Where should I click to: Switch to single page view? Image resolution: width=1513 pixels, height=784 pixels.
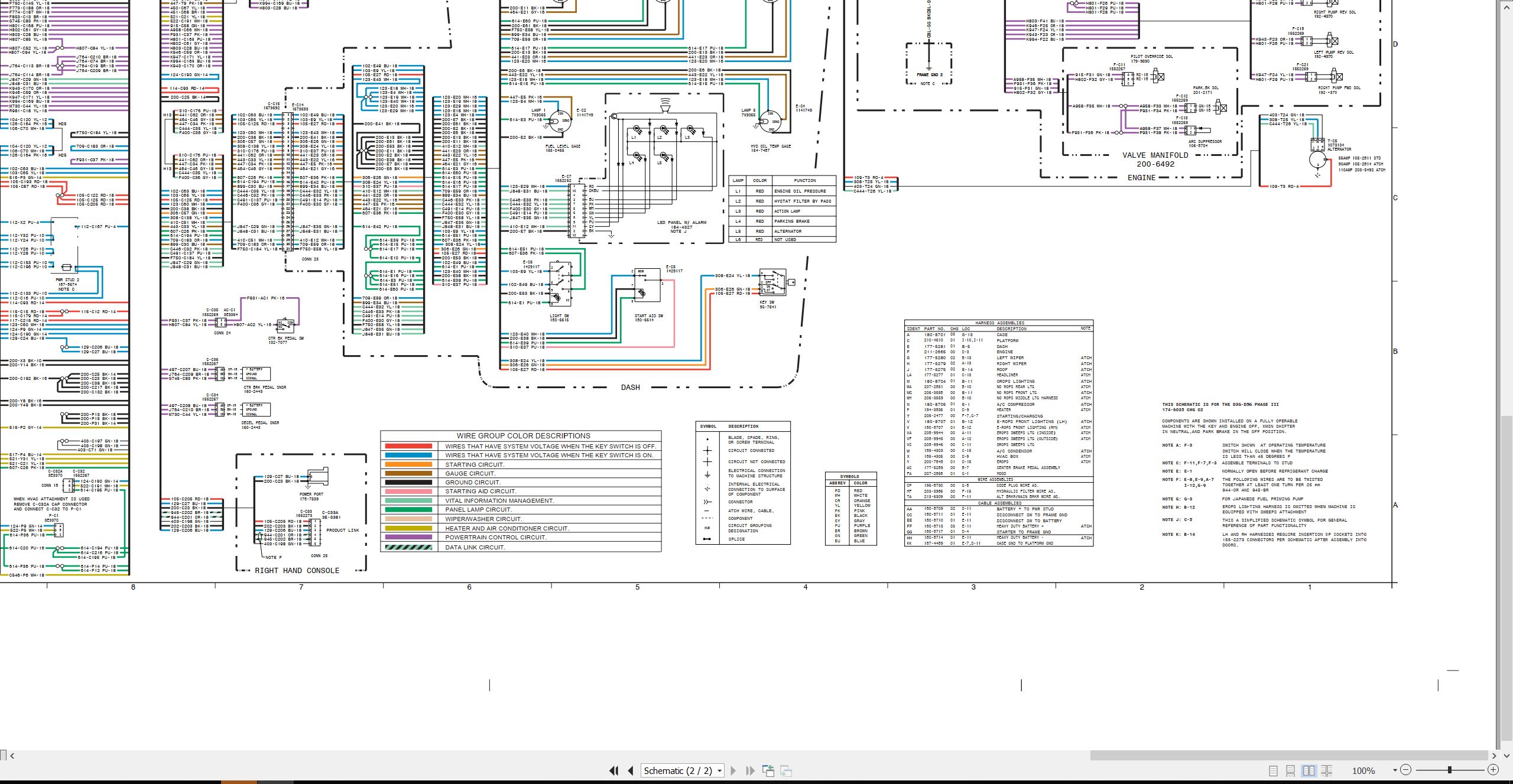[x=1274, y=770]
